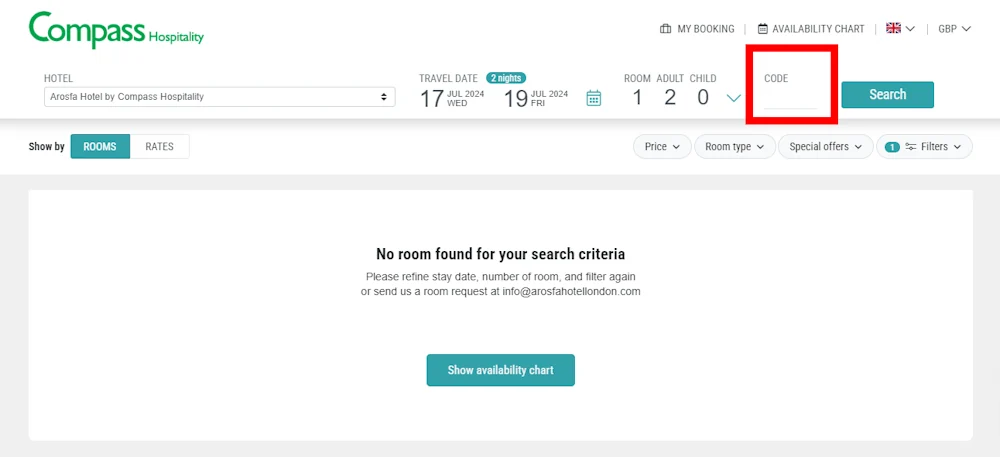Click the Search button
The image size is (1000, 457).
point(888,94)
